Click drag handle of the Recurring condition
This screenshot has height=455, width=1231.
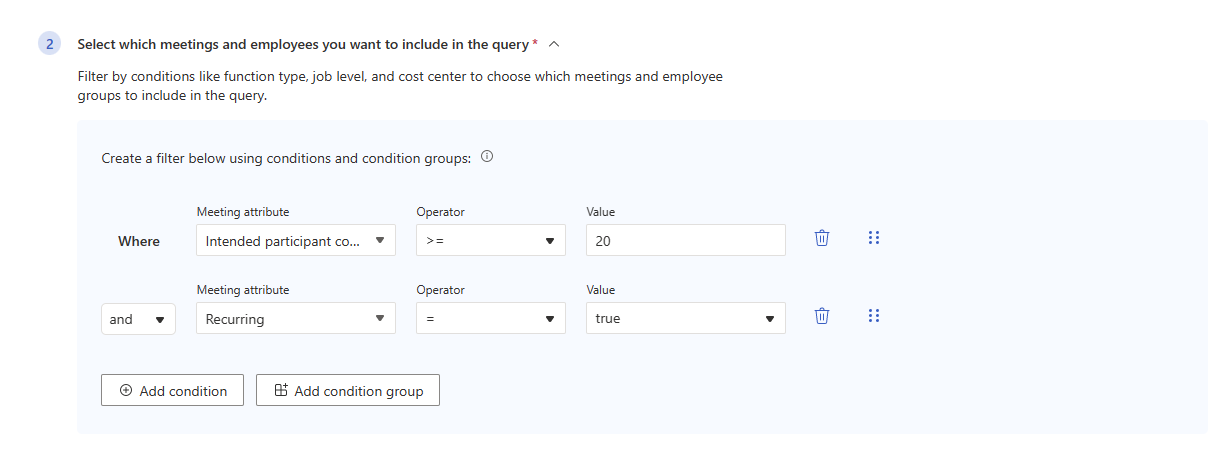click(x=874, y=316)
